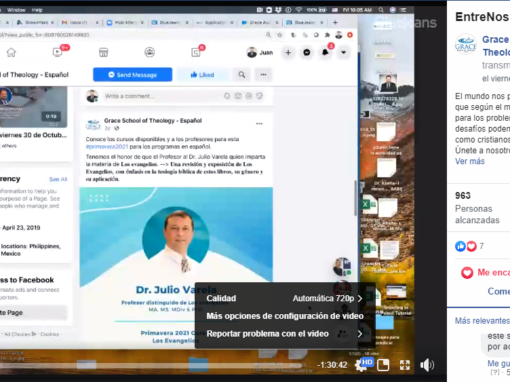Click the Ad Choices footer link
Viewport: 510px width, 382px height.
[20, 334]
